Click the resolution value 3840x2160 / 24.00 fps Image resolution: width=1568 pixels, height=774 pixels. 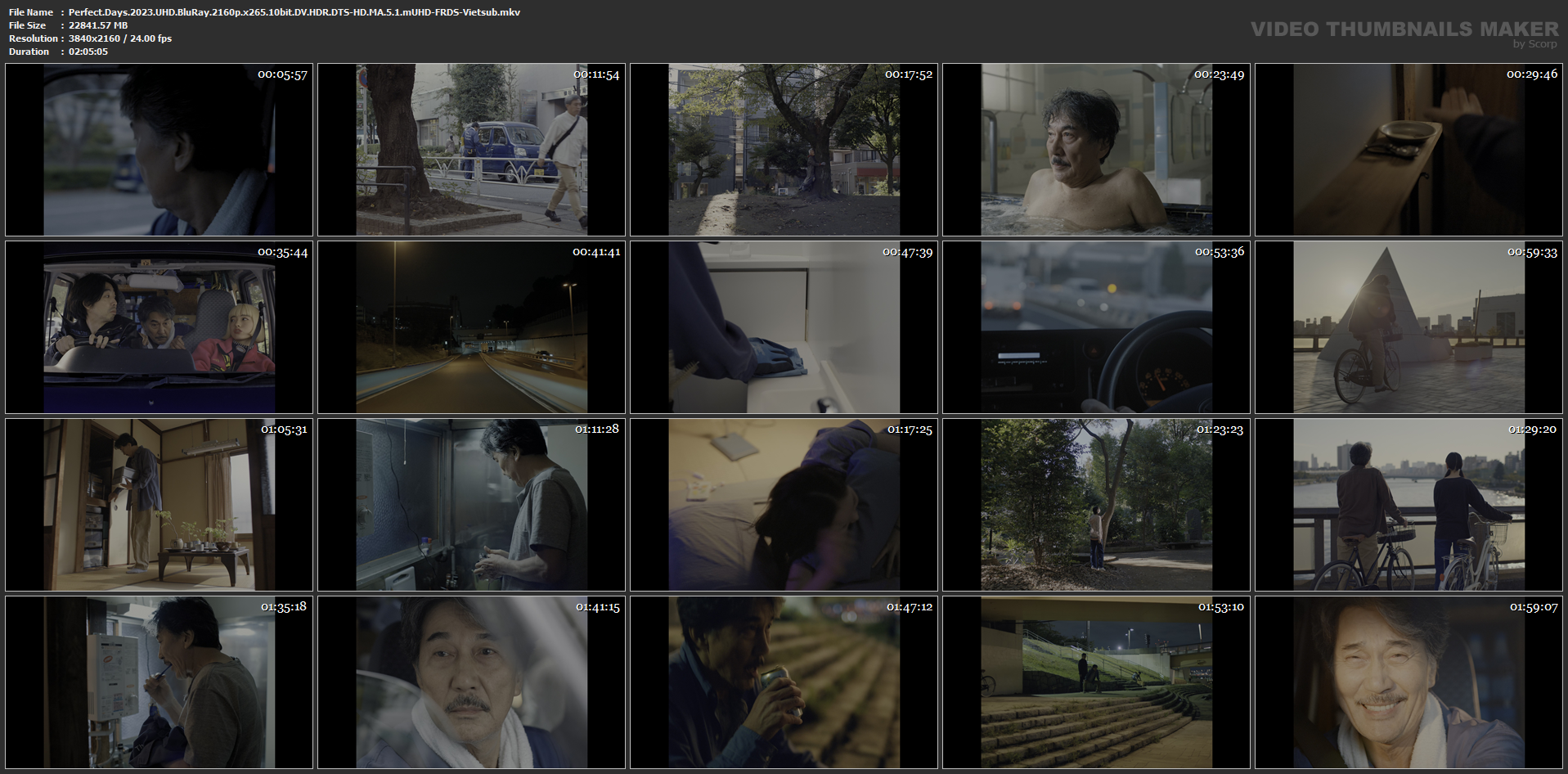[120, 38]
